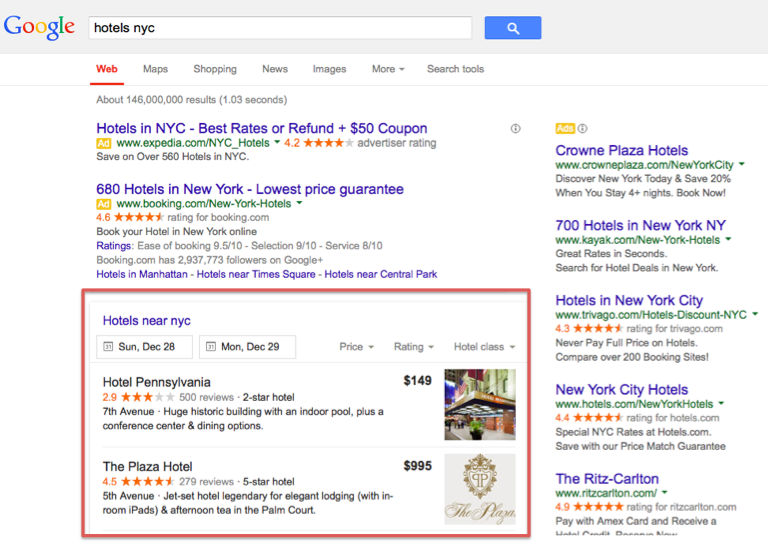Open Search tools
Screen dimensions: 768x556
click(x=456, y=69)
